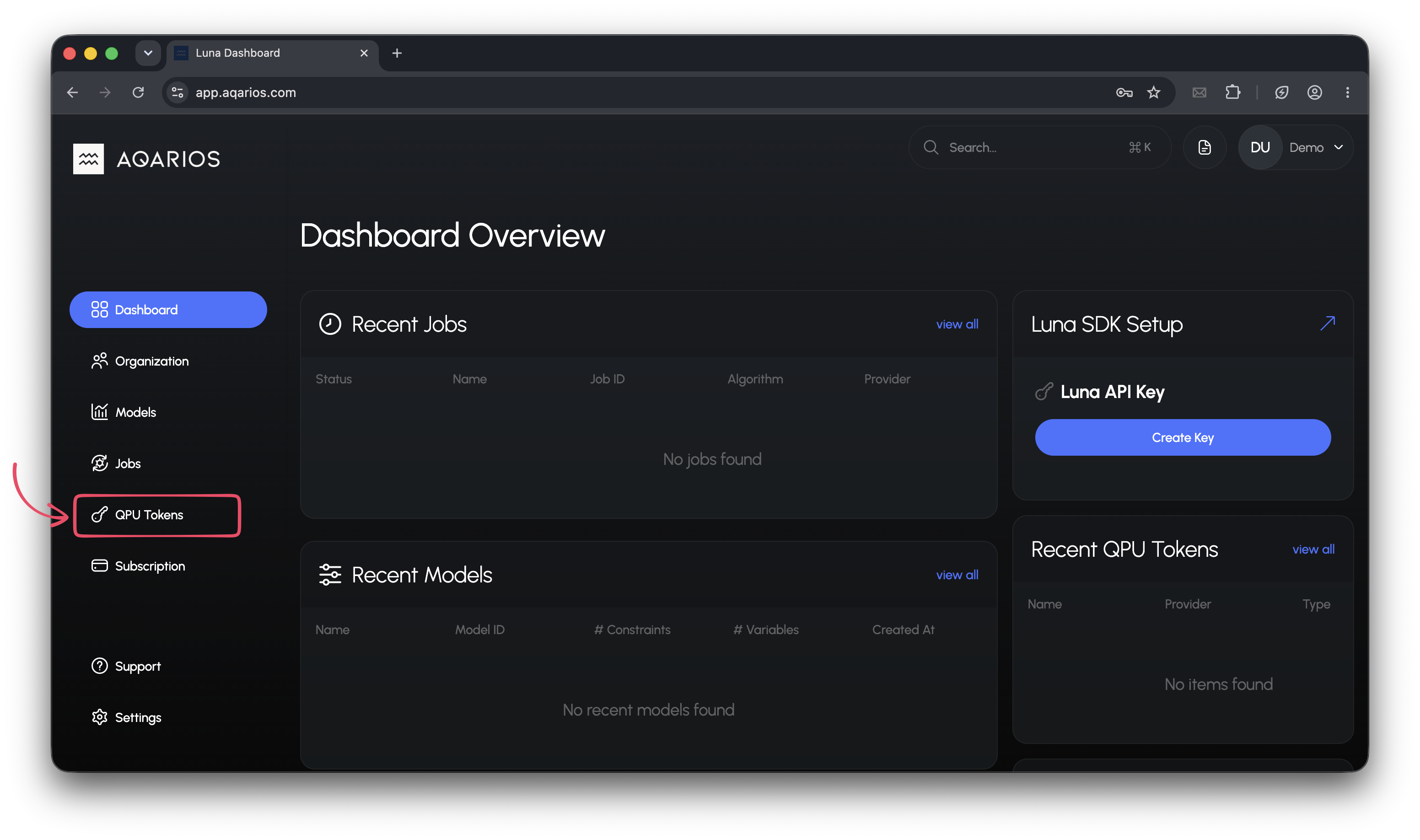This screenshot has width=1420, height=840.
Task: Open the documentation file icon button
Action: (x=1205, y=147)
